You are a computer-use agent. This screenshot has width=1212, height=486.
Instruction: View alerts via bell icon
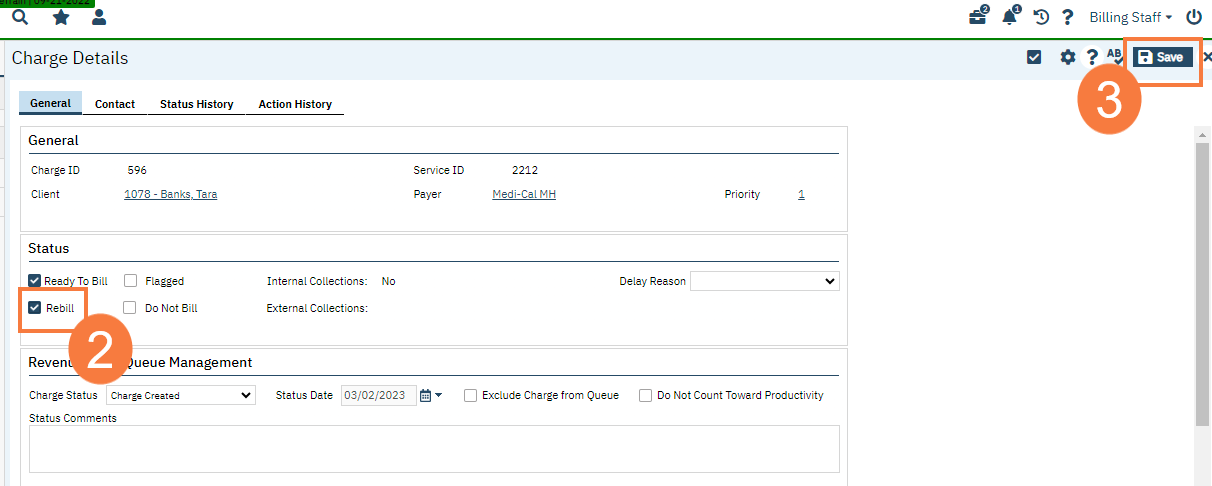pos(1010,17)
